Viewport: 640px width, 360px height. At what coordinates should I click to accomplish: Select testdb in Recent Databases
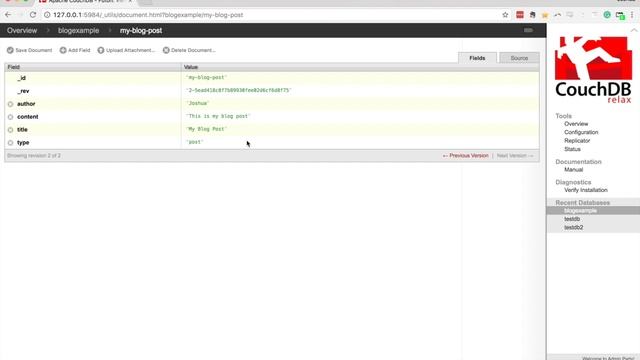(x=571, y=219)
